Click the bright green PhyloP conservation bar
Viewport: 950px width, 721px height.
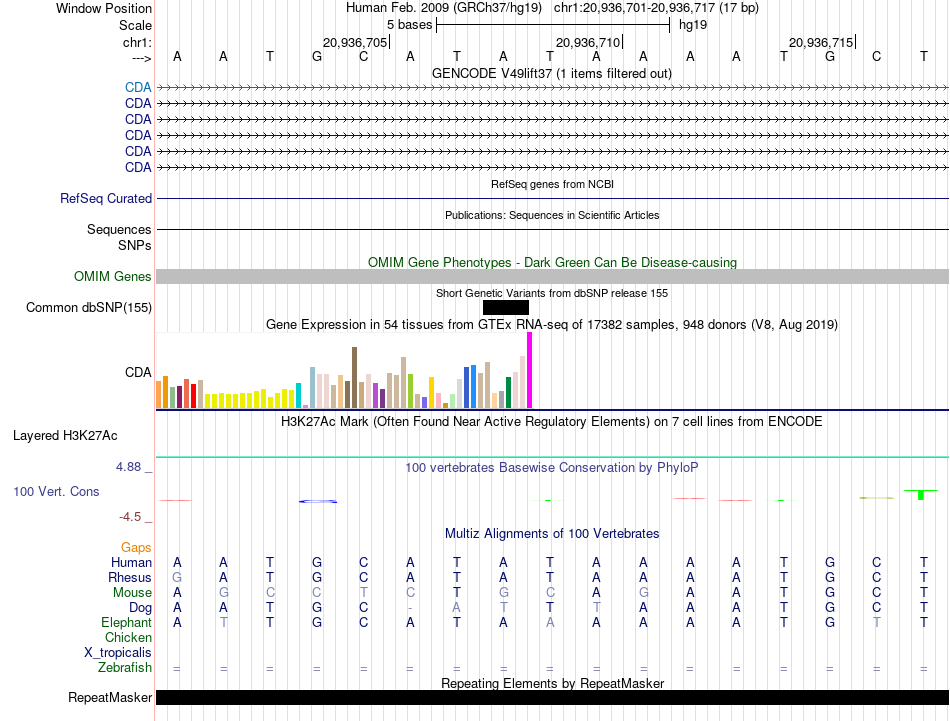coord(921,495)
